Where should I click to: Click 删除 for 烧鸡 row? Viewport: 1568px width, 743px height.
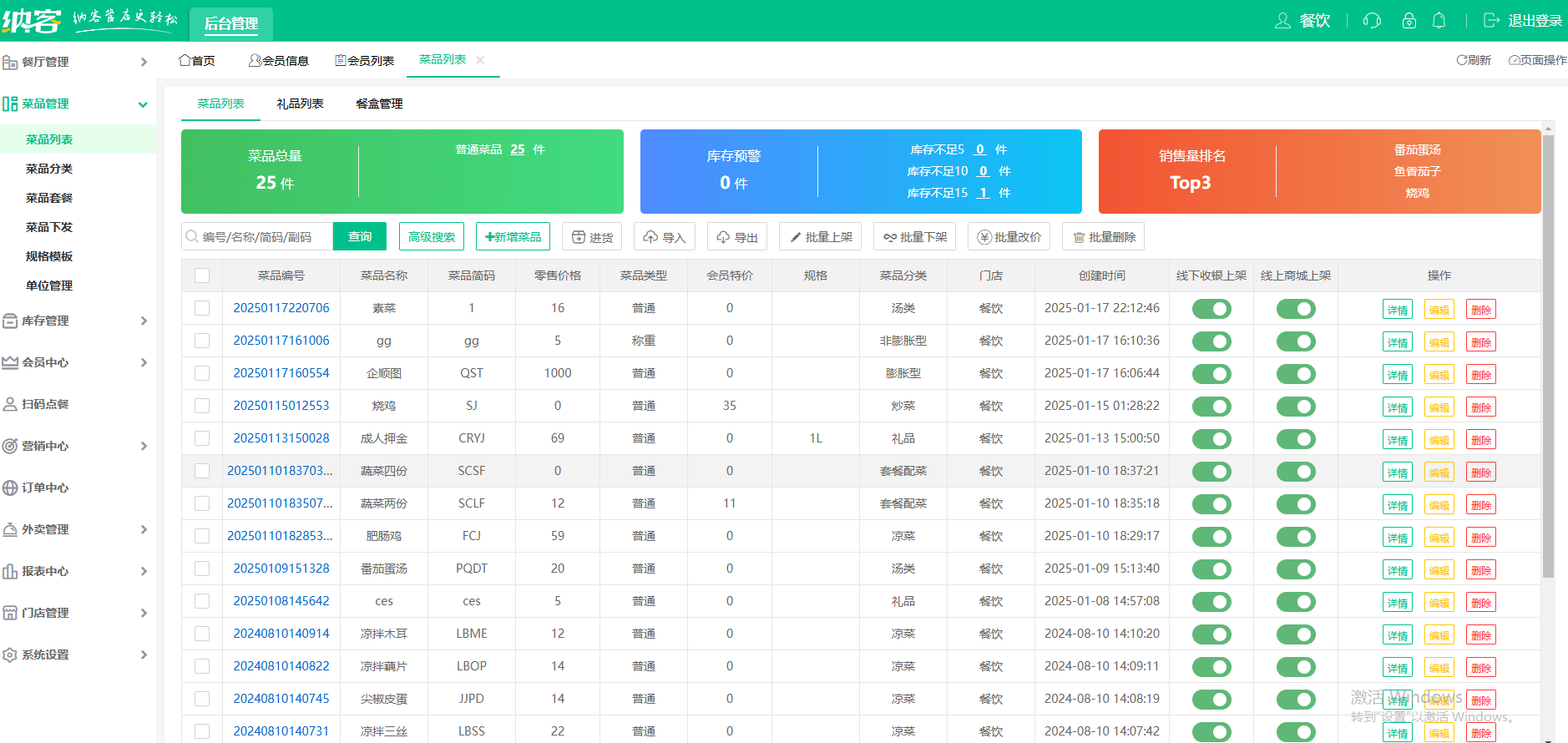(x=1481, y=407)
